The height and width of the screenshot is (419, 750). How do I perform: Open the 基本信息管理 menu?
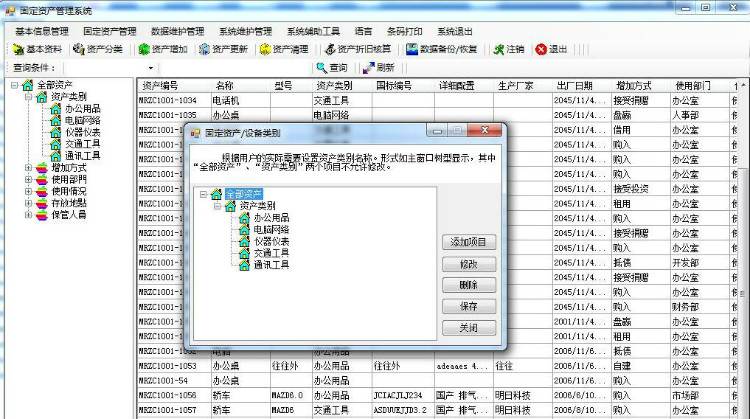click(x=42, y=32)
